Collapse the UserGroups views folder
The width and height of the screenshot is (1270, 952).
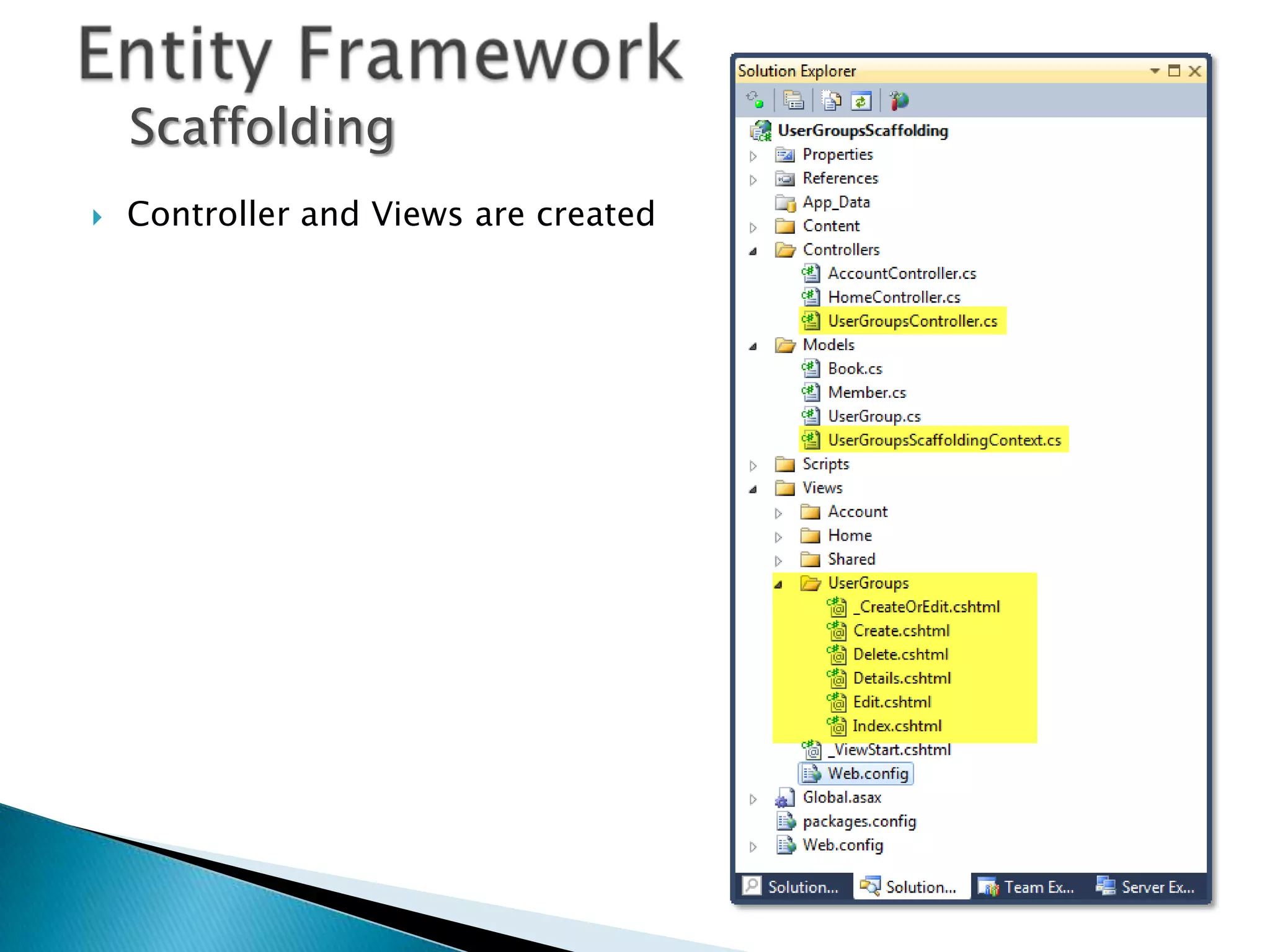[x=779, y=584]
